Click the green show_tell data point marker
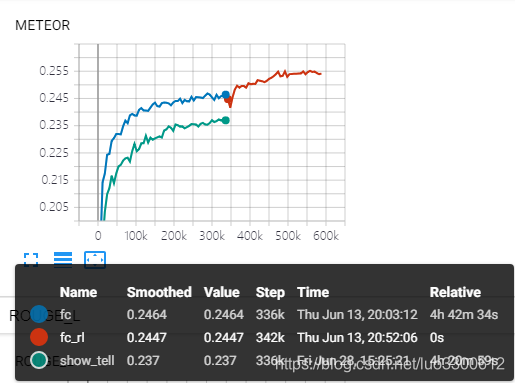Viewport: 515px width, 383px height. [x=226, y=120]
